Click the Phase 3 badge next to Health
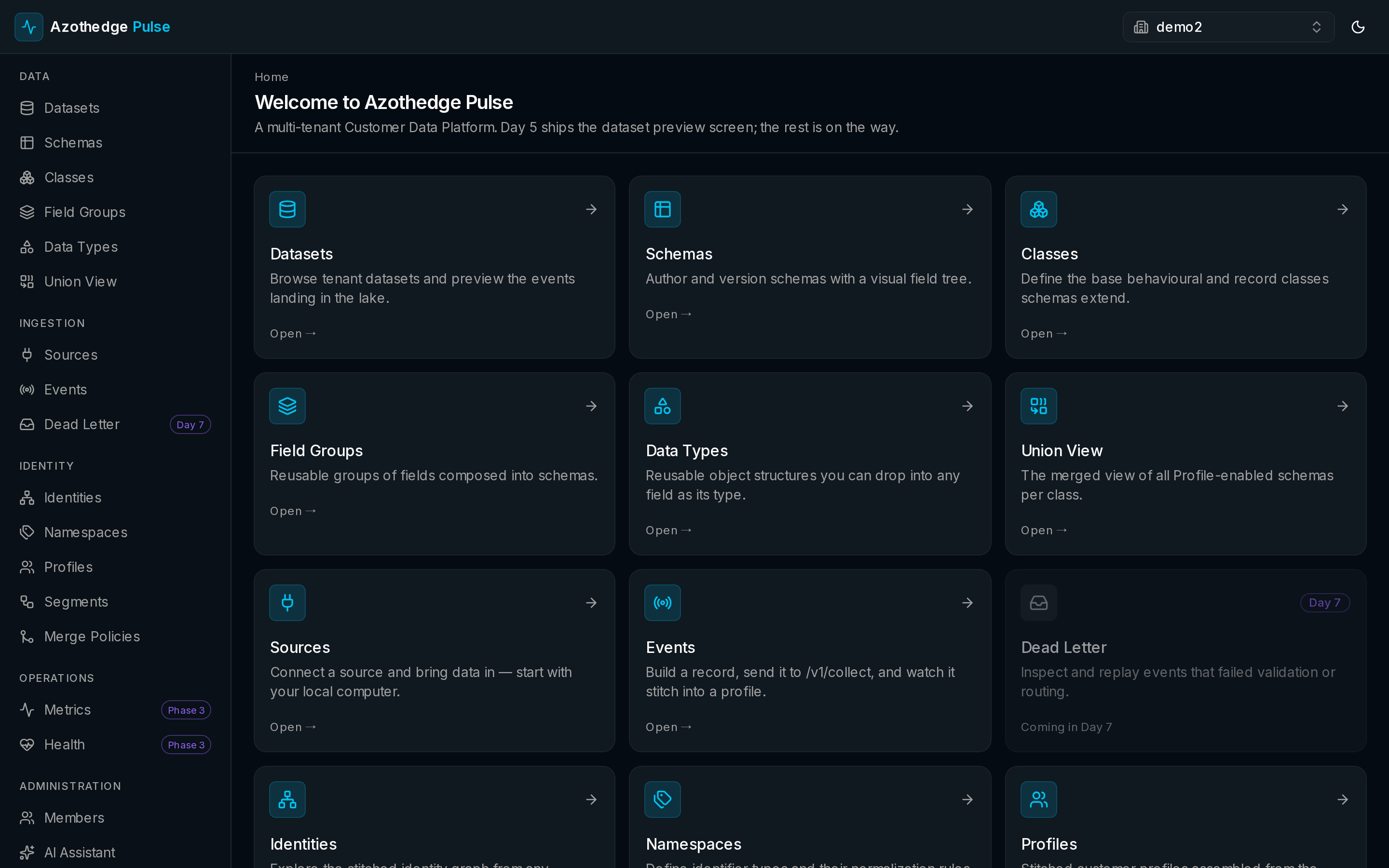Image resolution: width=1389 pixels, height=868 pixels. pyautogui.click(x=186, y=745)
